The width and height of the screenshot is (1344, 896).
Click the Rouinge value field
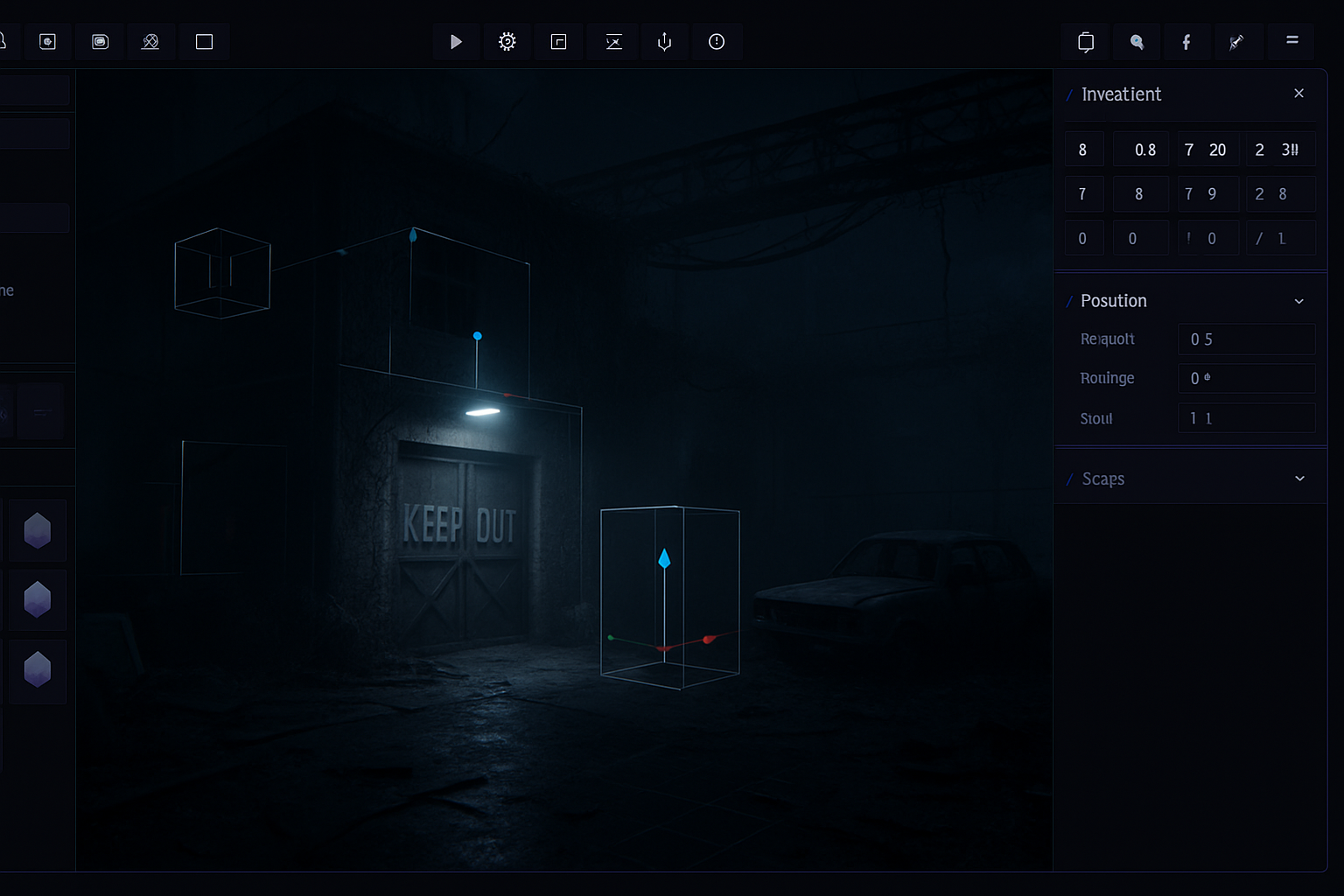click(x=1246, y=378)
